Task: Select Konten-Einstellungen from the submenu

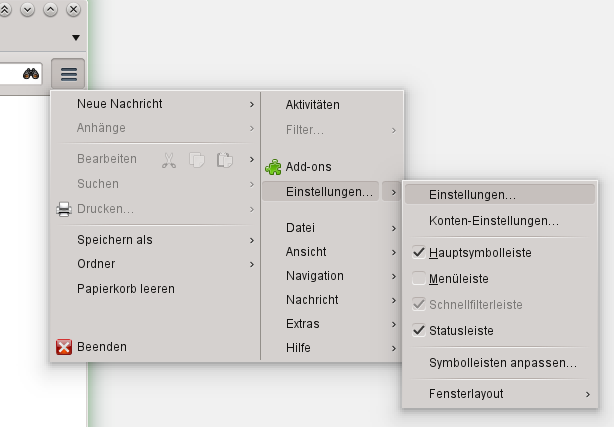Action: click(x=493, y=220)
